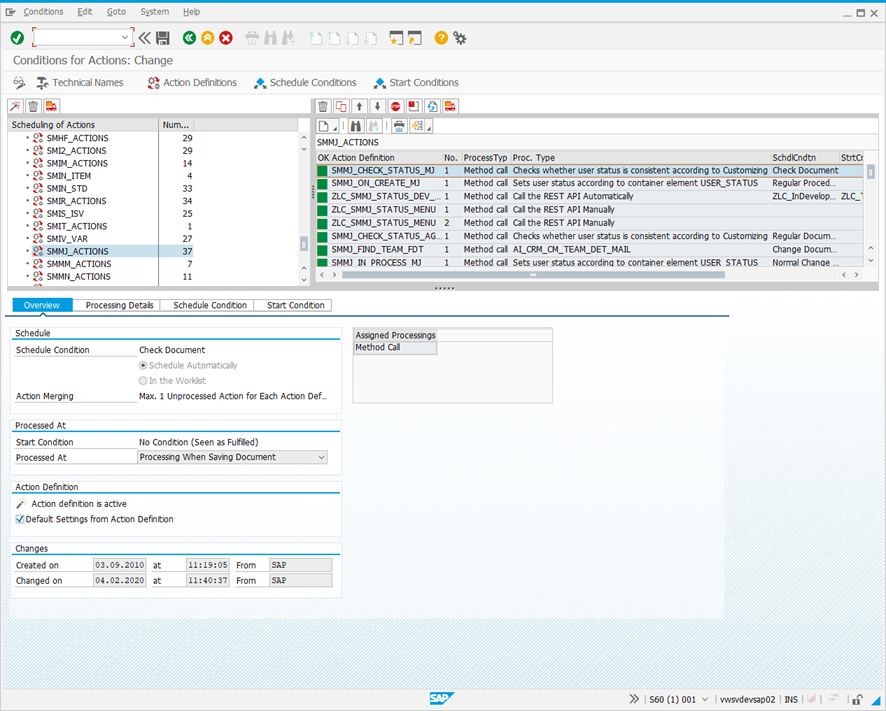The height and width of the screenshot is (711, 886).
Task: Open the command field dropdown arrow
Action: point(125,38)
